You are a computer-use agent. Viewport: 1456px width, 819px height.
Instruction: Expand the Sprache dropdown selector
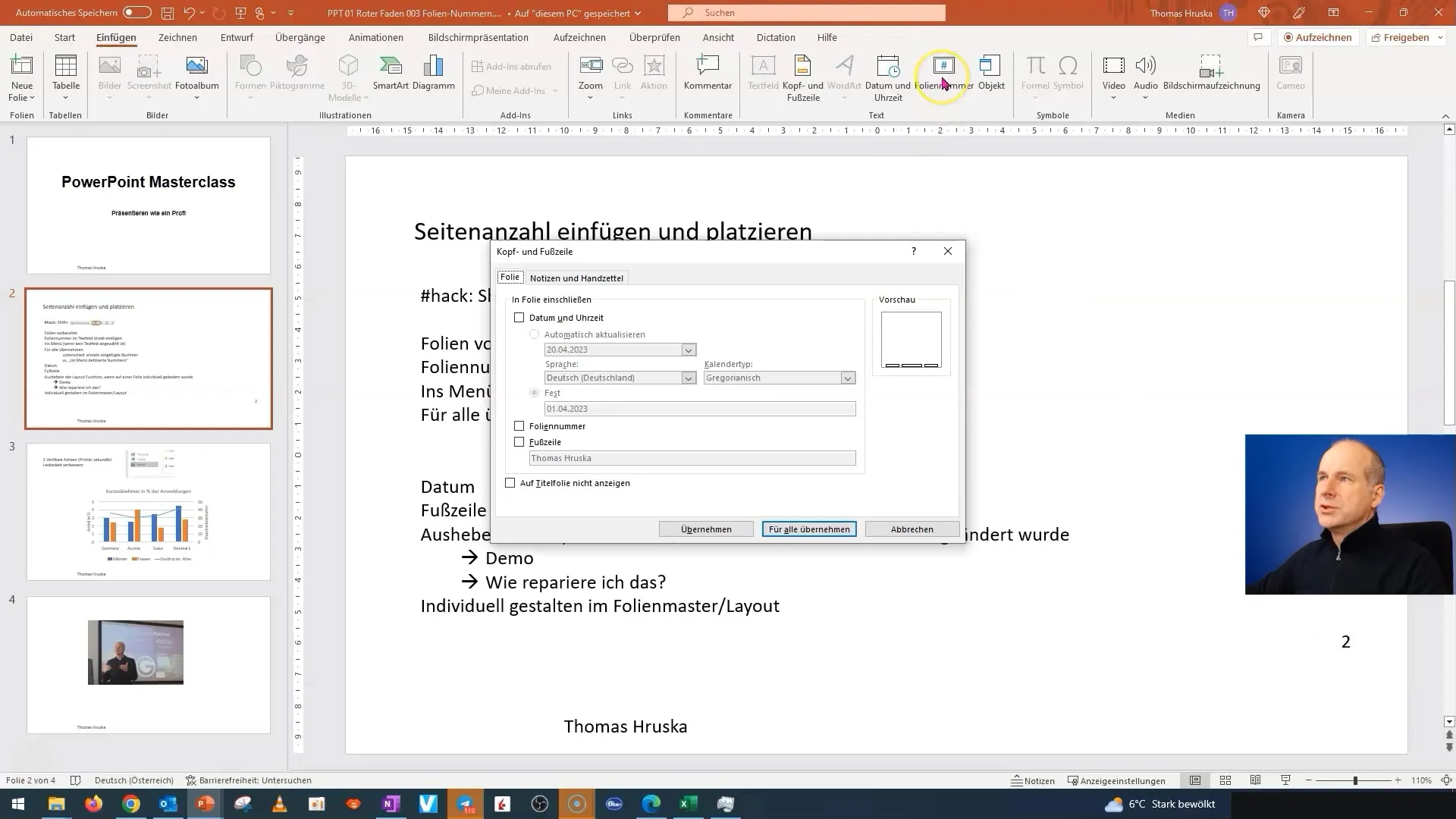688,378
